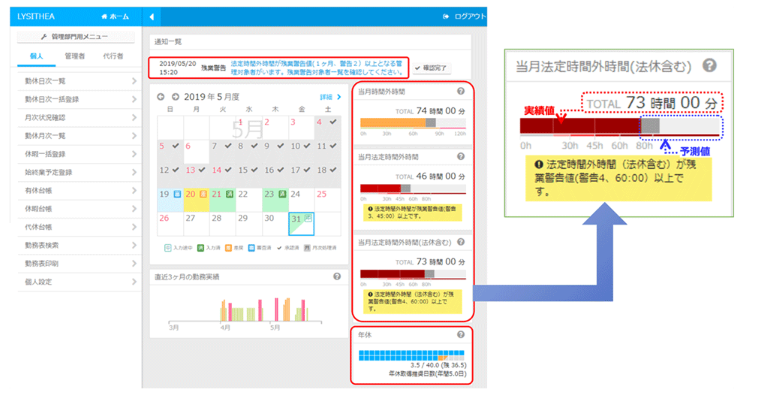This screenshot has width=780, height=396.
Task: Expand the 個人設定 row chevron
Action: (x=134, y=282)
